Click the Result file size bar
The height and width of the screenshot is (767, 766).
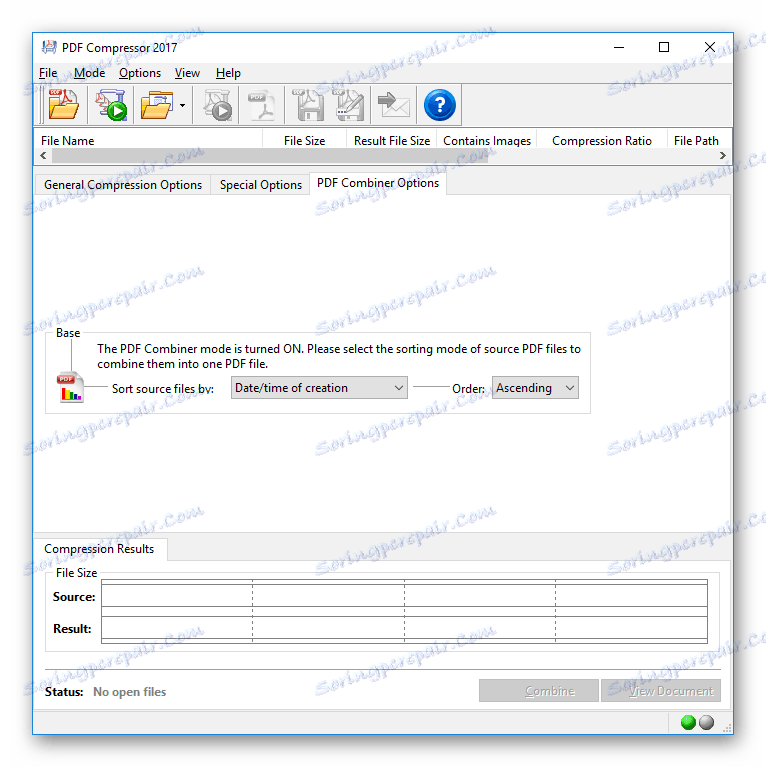404,629
